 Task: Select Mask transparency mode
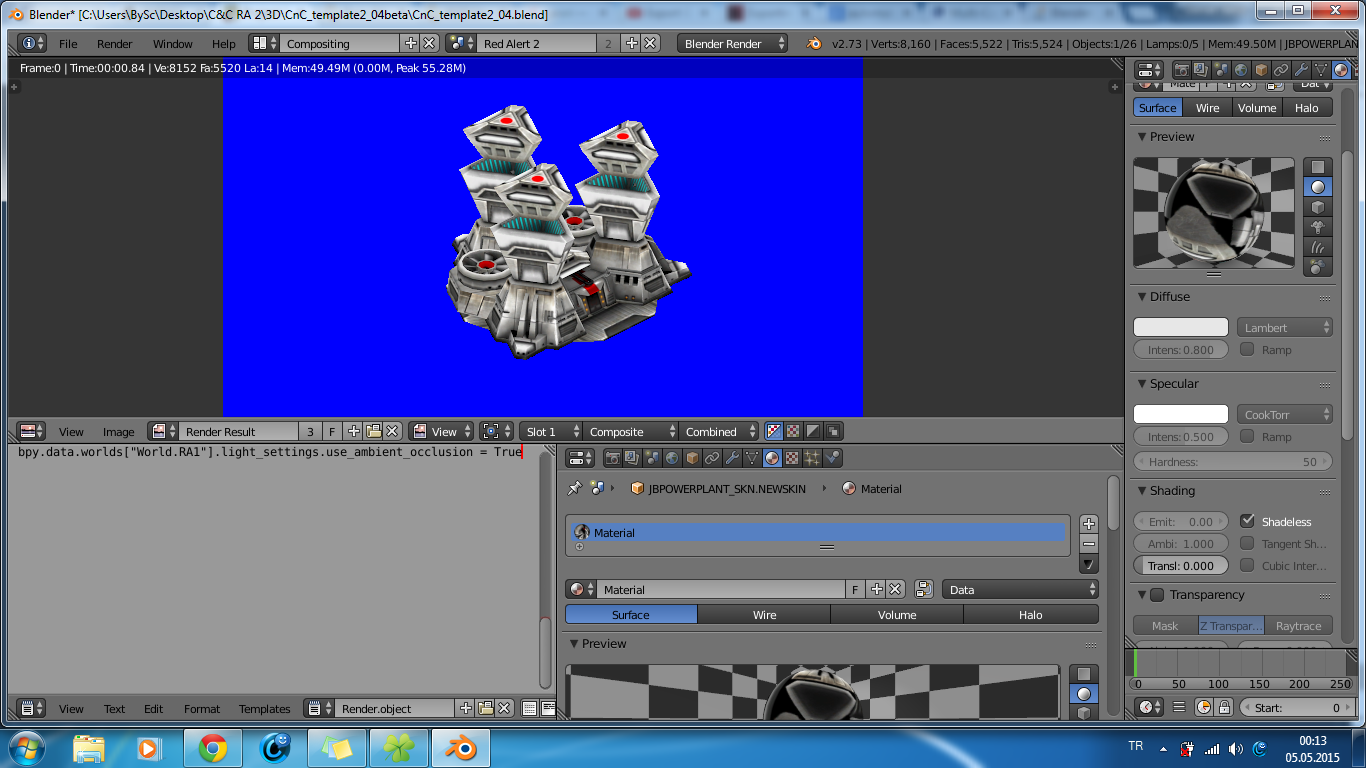click(x=1165, y=626)
